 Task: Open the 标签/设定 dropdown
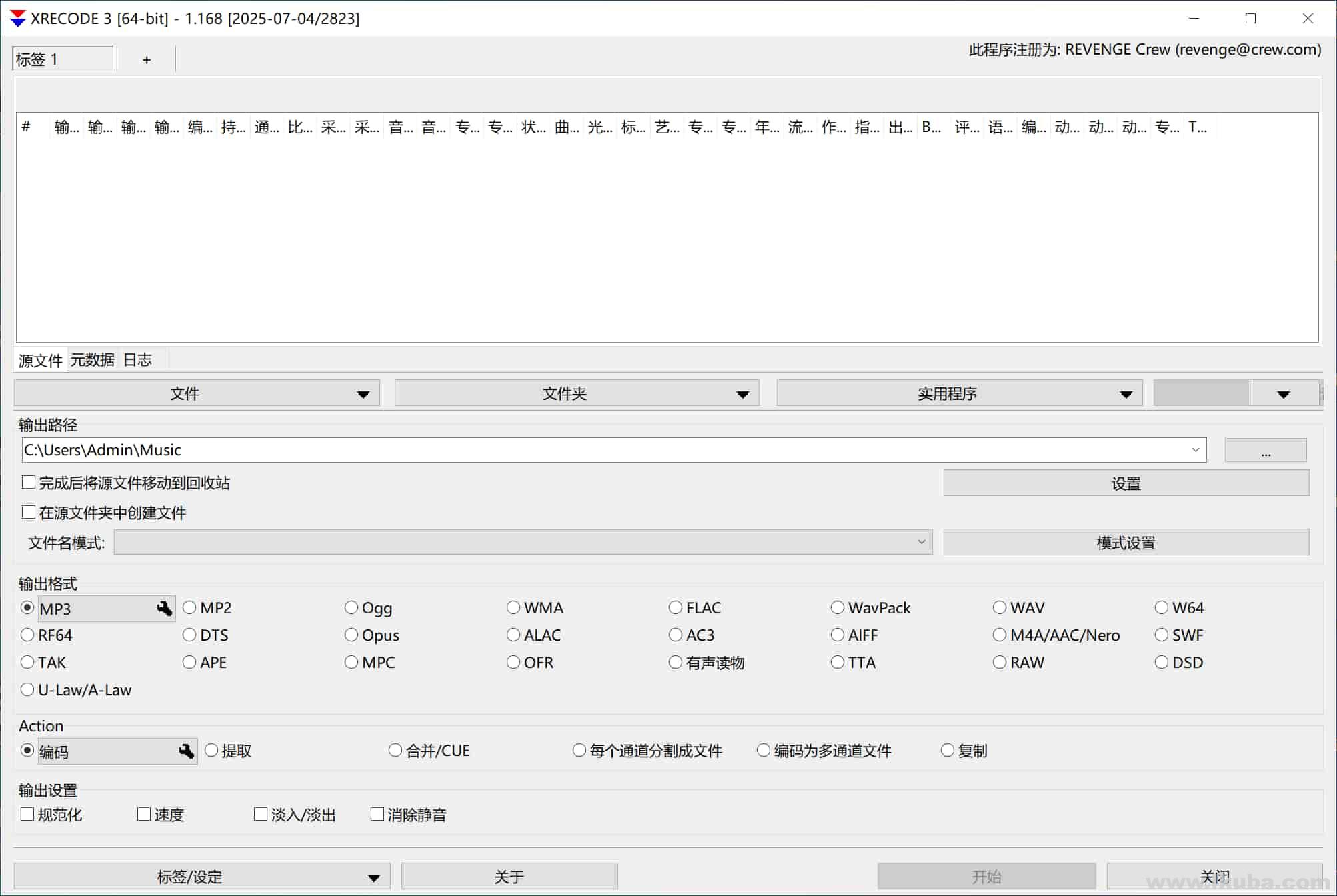(202, 876)
